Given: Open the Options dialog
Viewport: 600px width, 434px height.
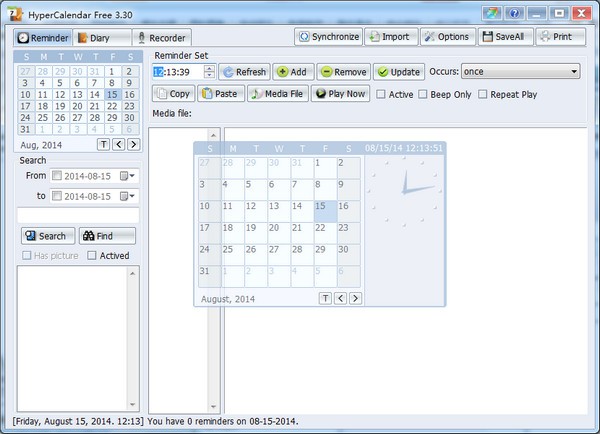Looking at the screenshot, I should tap(448, 37).
